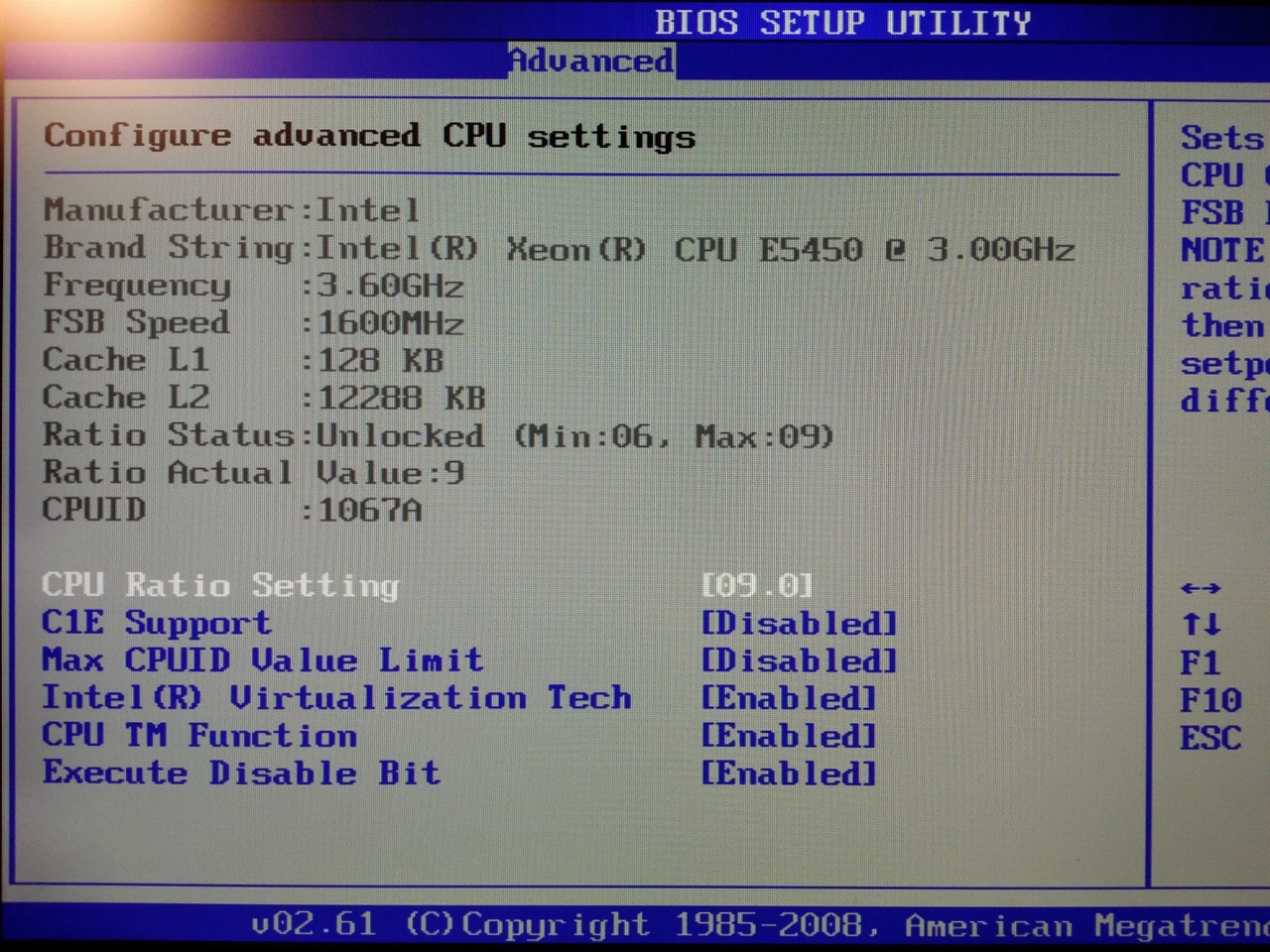
Task: Select the CPU TM Function option
Action: 199,735
